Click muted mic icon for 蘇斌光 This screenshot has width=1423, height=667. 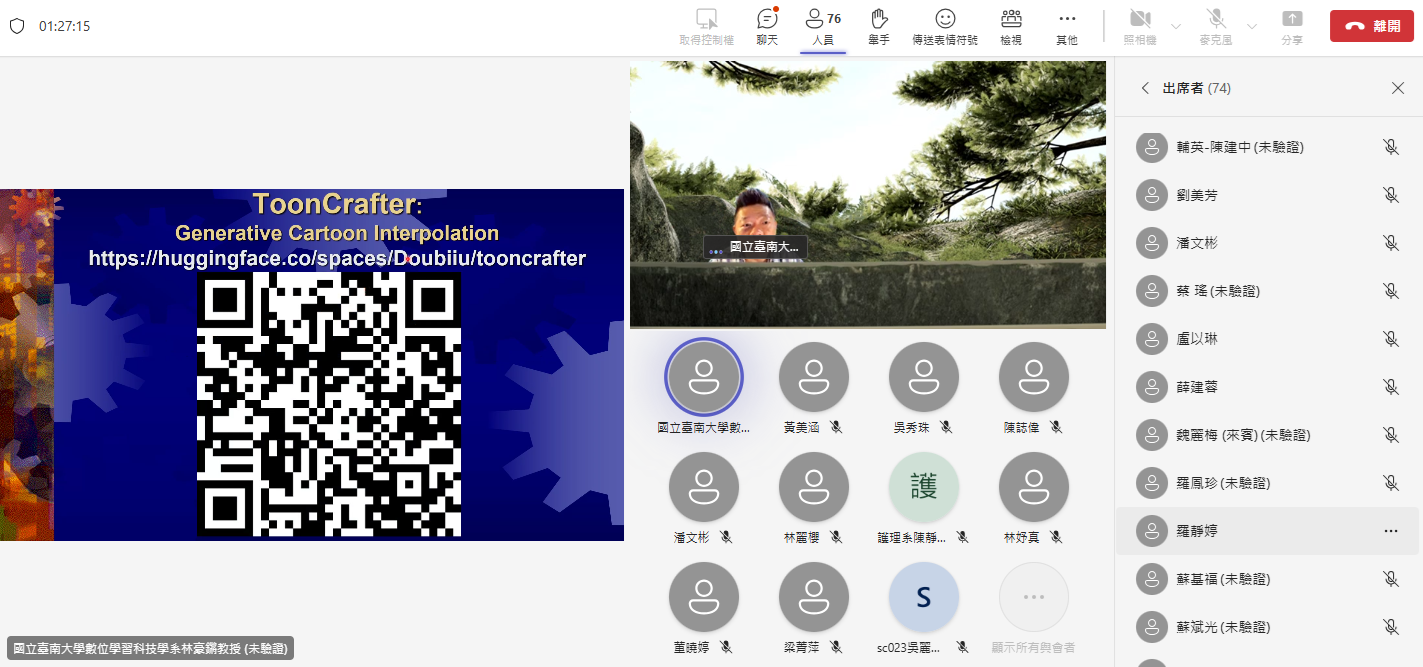click(1390, 627)
